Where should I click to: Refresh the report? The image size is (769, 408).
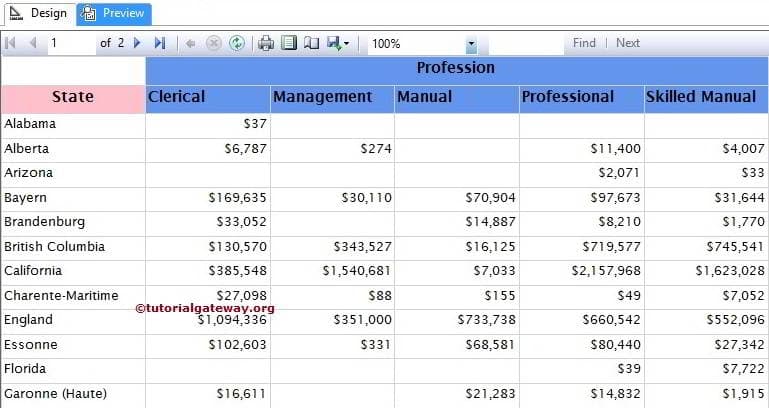[x=237, y=43]
